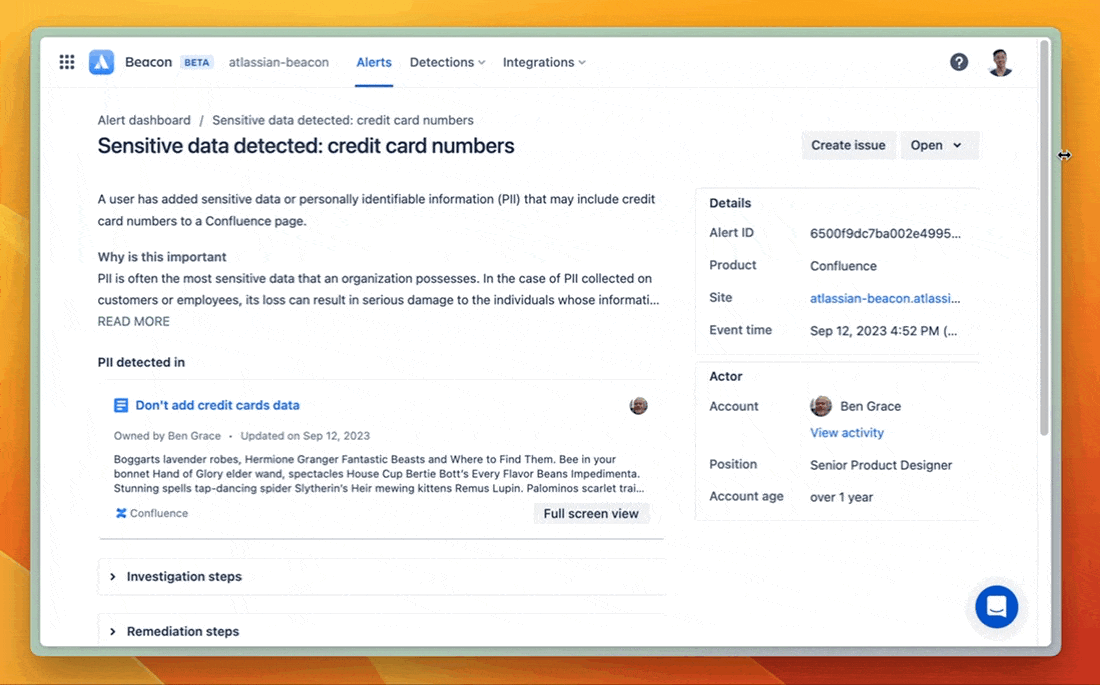Click the alert title heading
Screen dimensions: 1100x685
[x=306, y=146]
